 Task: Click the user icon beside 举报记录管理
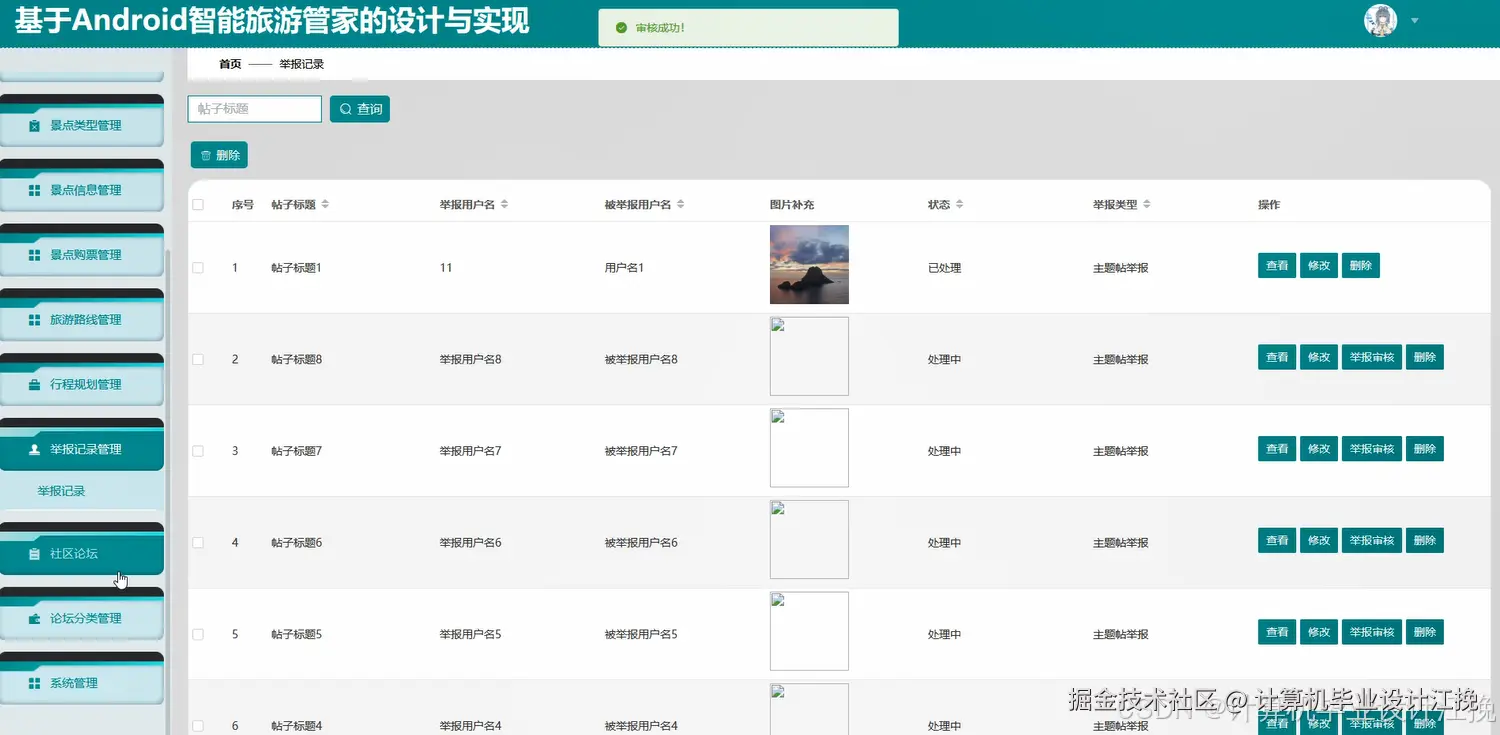click(36, 449)
